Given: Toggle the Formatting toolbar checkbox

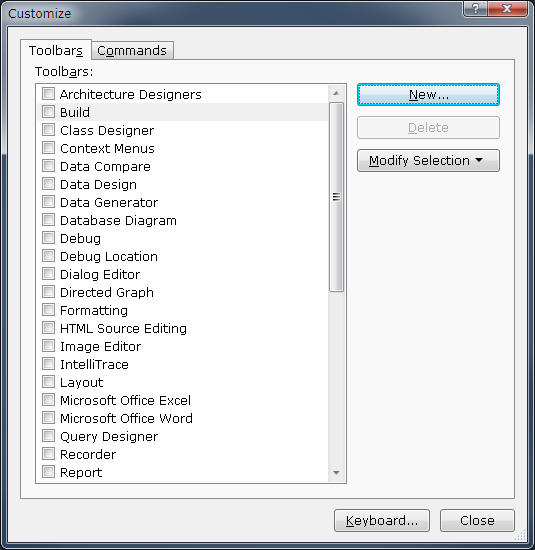Looking at the screenshot, I should pyautogui.click(x=48, y=310).
